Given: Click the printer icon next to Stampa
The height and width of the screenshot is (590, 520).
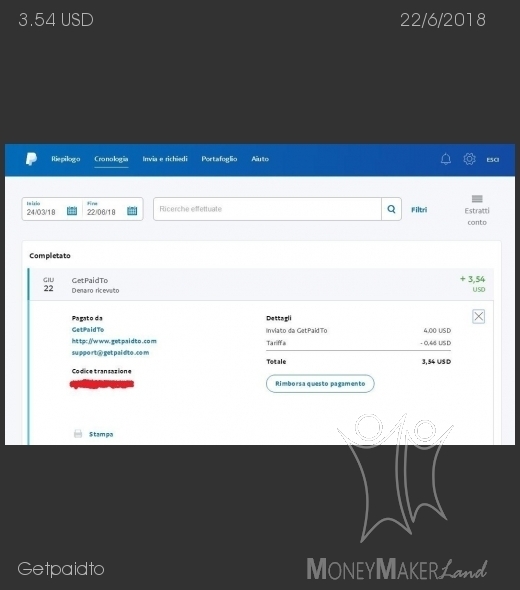Looking at the screenshot, I should [78, 434].
